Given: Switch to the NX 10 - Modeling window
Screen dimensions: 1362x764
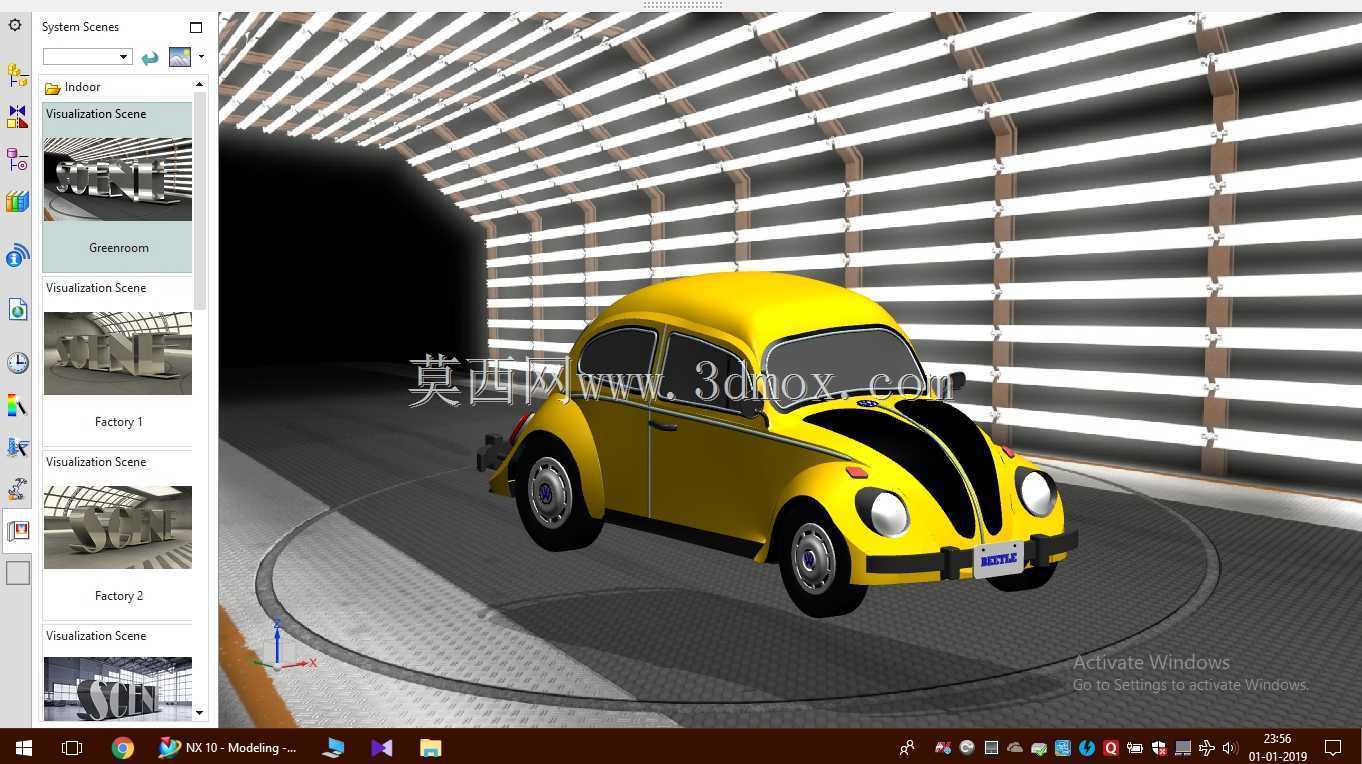Looking at the screenshot, I should click(229, 747).
